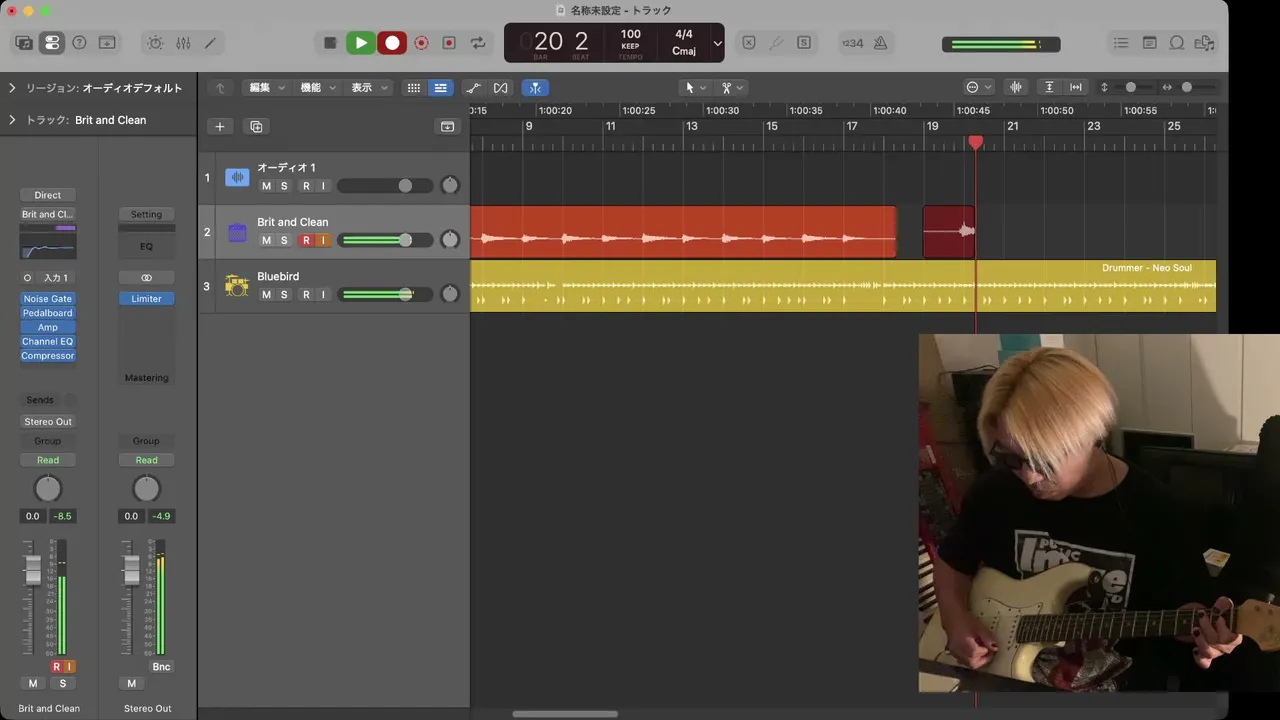
Task: Open the media Browsers icon
Action: (x=1205, y=43)
